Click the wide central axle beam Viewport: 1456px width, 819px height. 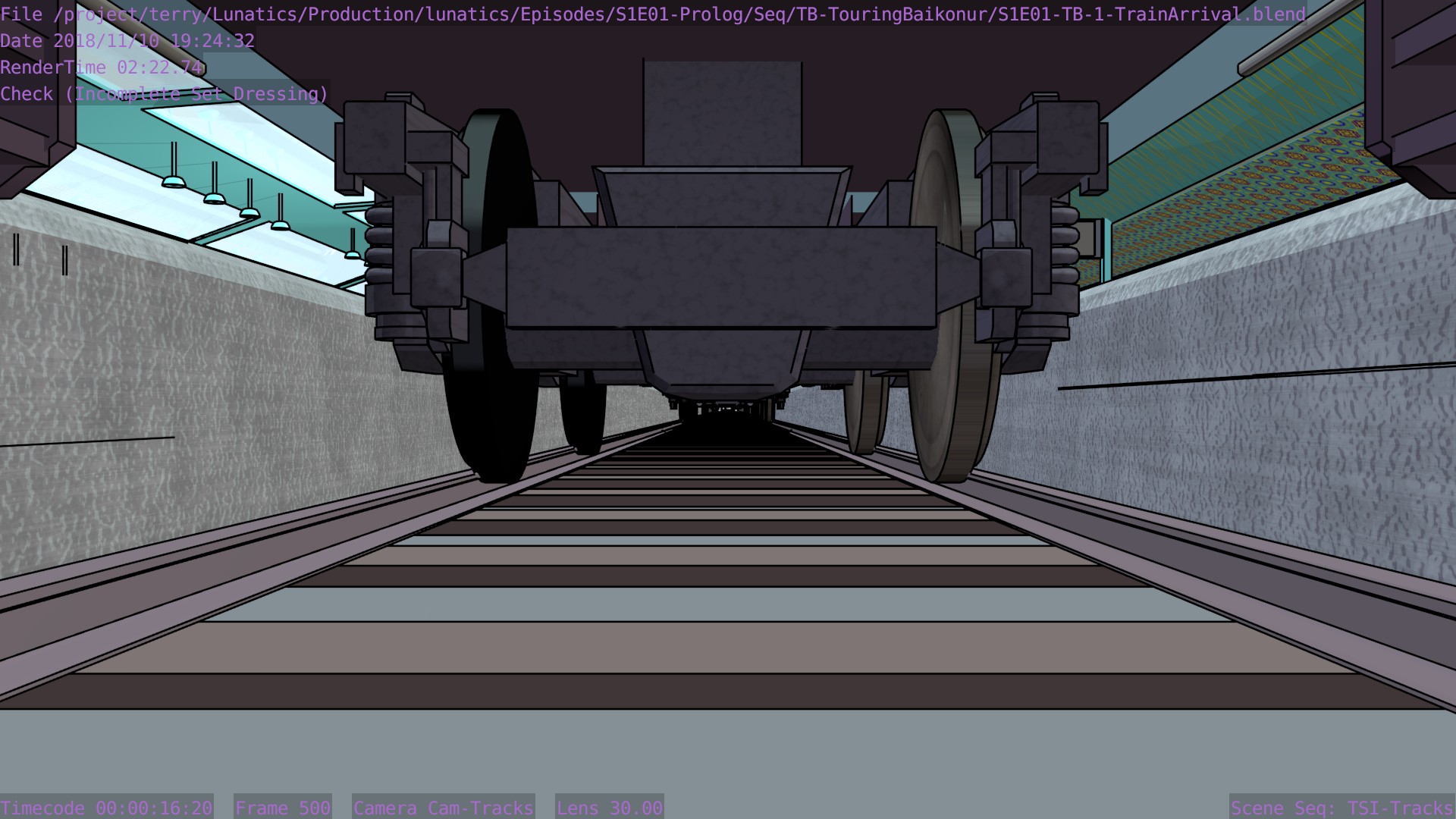[x=720, y=278]
